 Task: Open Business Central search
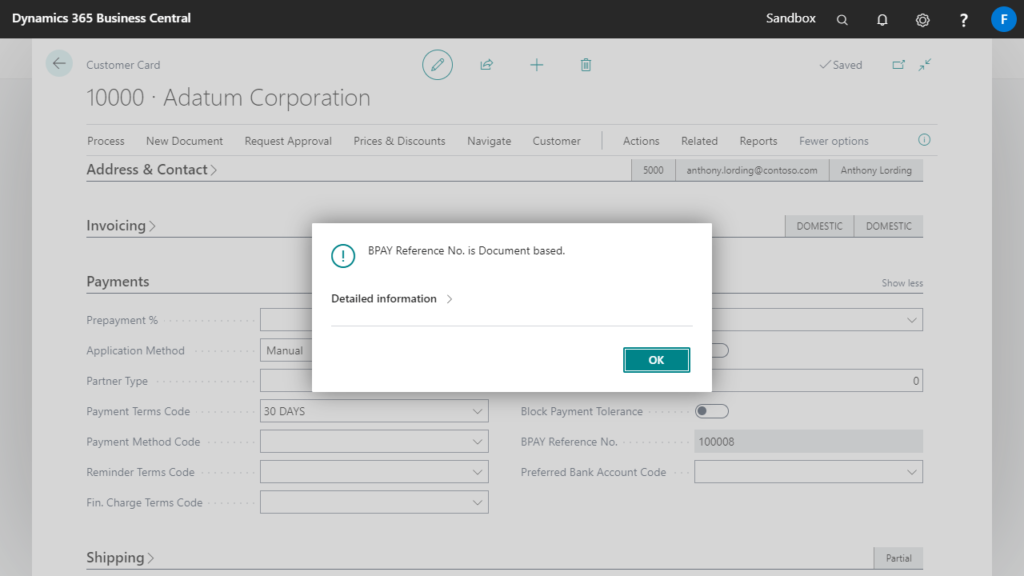point(841,19)
